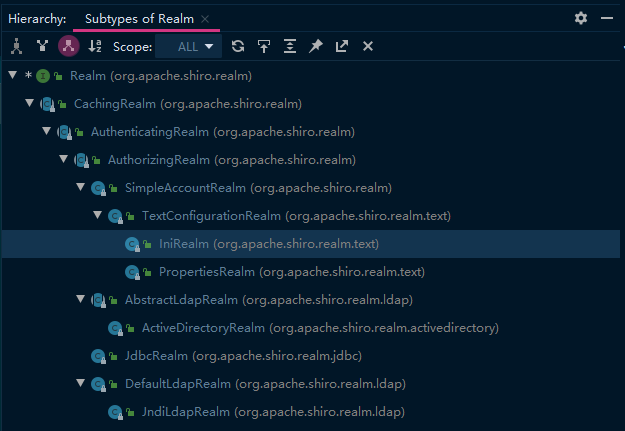Click the DefaultLdapRealm class icon

[x=98, y=384]
